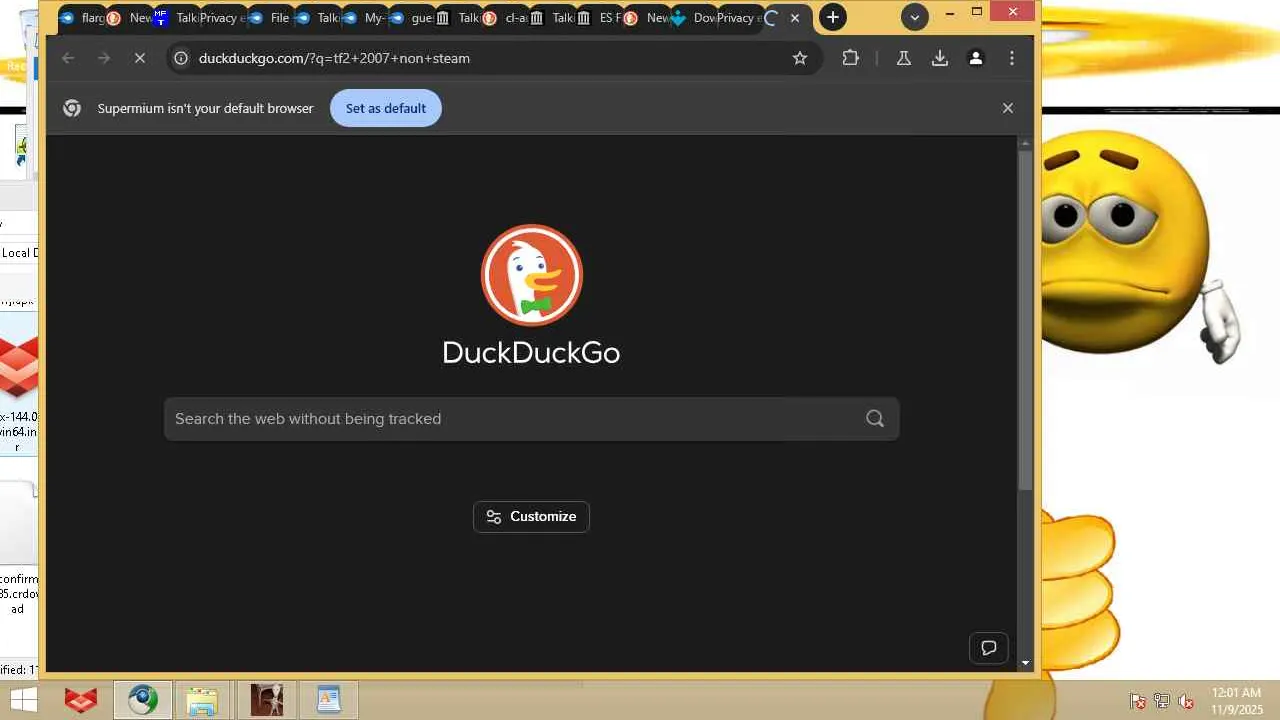
Task: Dismiss the default browser notification bar
Action: pos(1008,108)
